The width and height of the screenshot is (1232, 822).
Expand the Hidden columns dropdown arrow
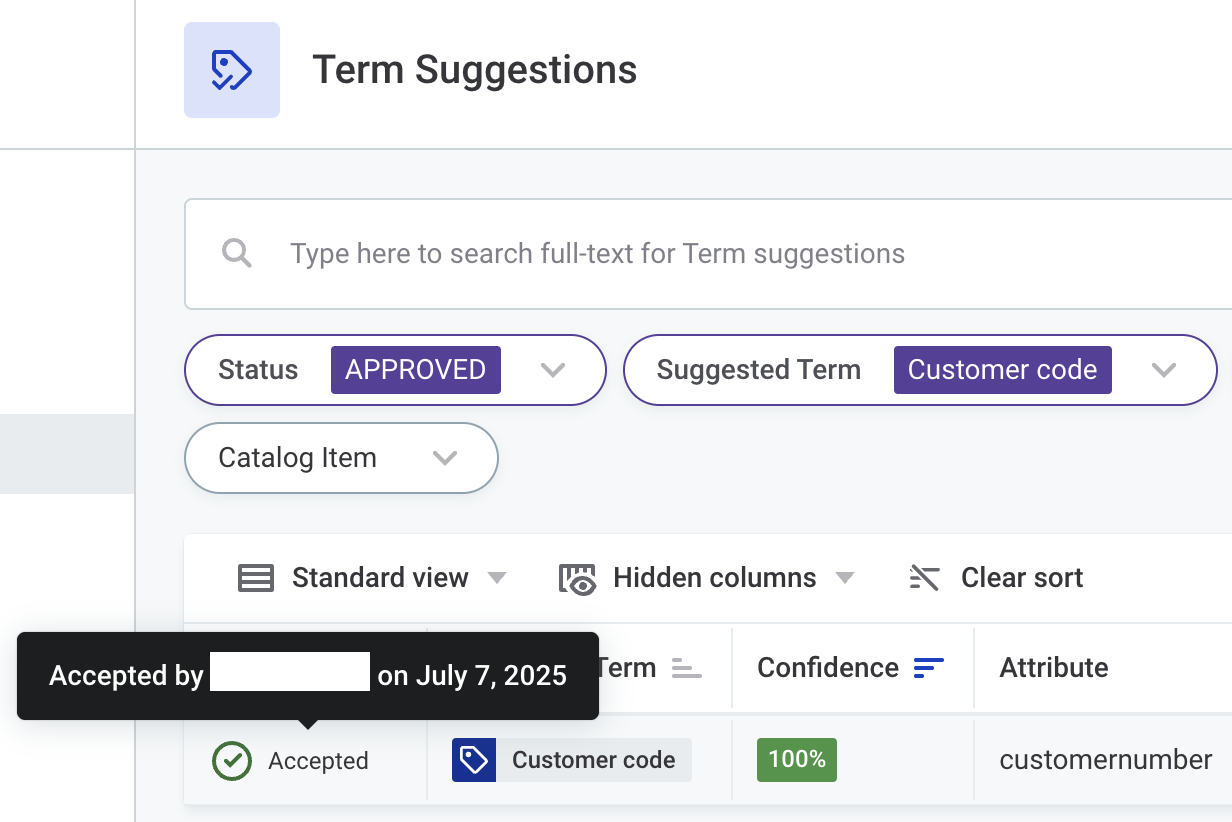[847, 577]
